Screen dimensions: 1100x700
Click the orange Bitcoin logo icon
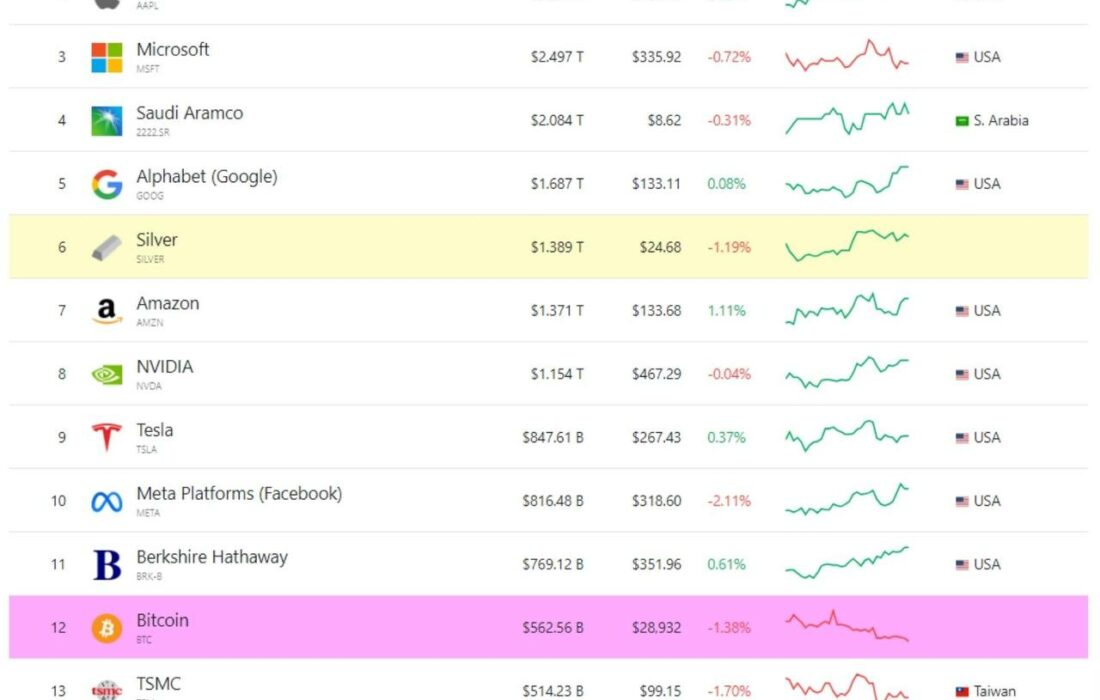[107, 628]
